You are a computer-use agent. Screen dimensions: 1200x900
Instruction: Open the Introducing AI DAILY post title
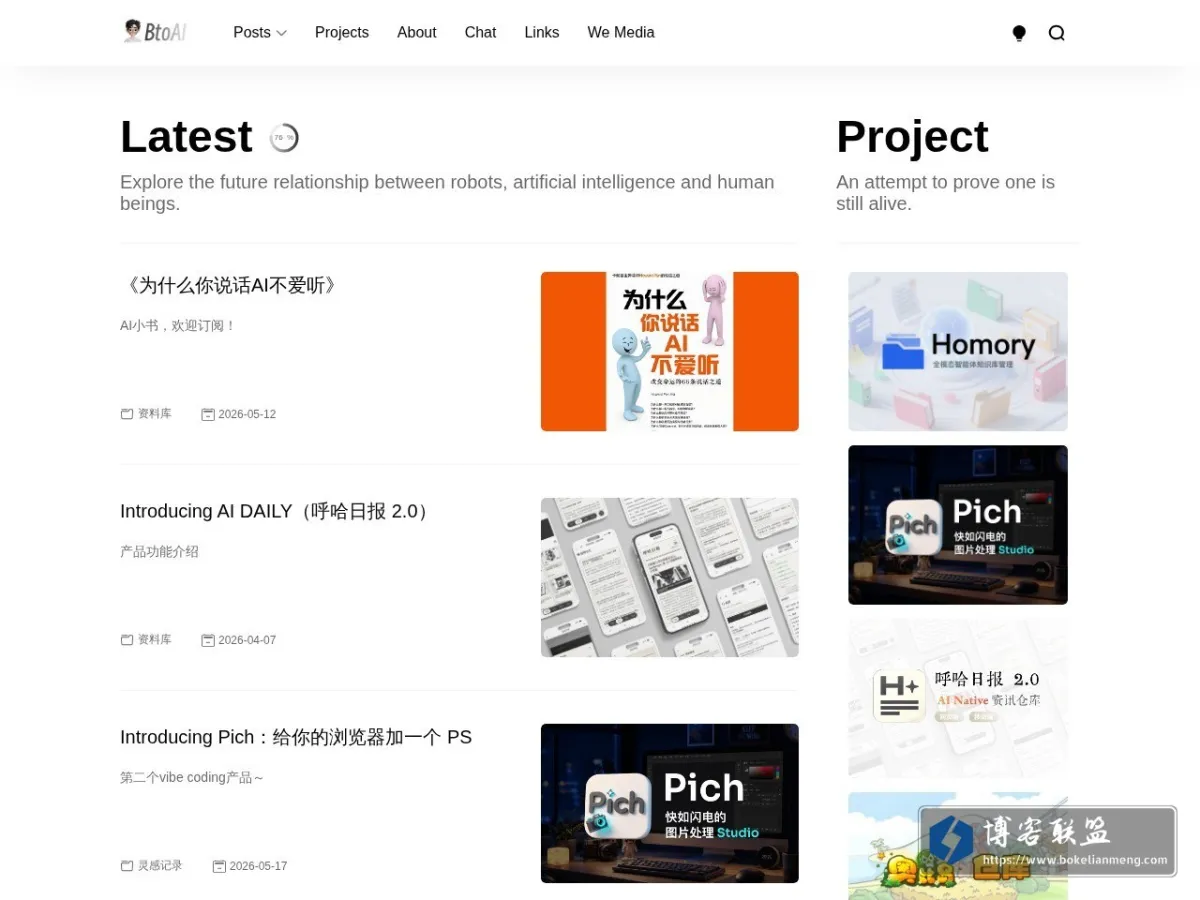(x=277, y=511)
